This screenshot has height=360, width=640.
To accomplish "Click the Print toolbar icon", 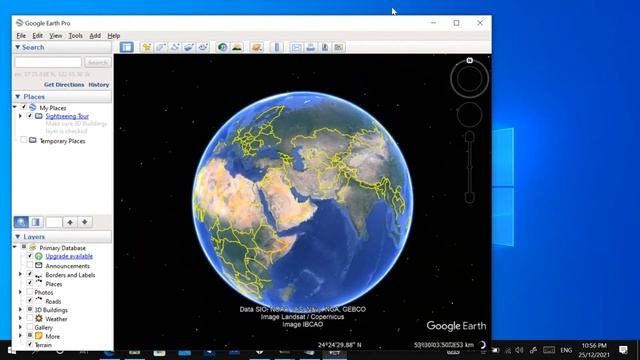I will (x=311, y=47).
